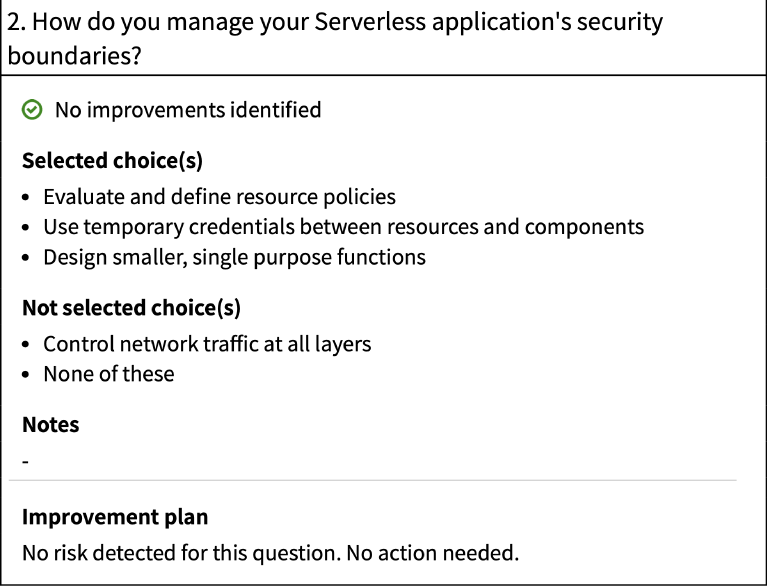Click the 'Notes' heading

(50, 425)
